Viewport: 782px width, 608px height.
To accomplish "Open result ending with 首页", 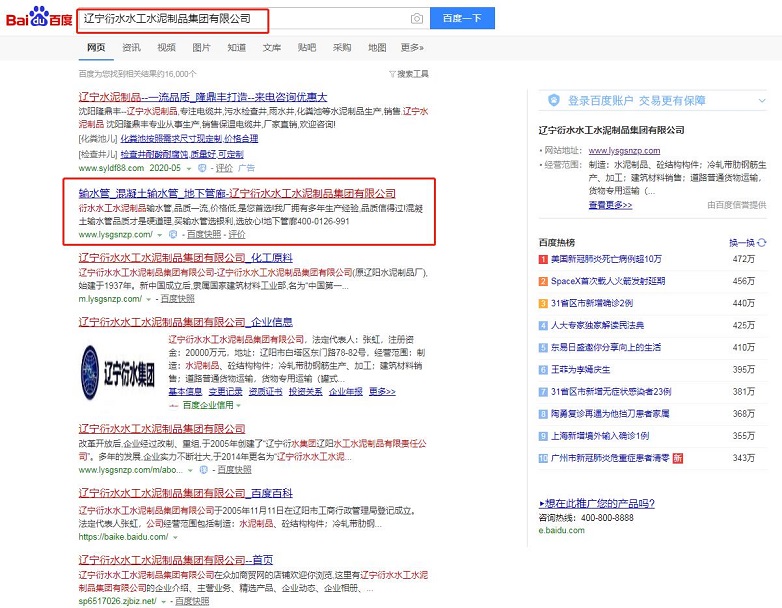I will tap(176, 560).
